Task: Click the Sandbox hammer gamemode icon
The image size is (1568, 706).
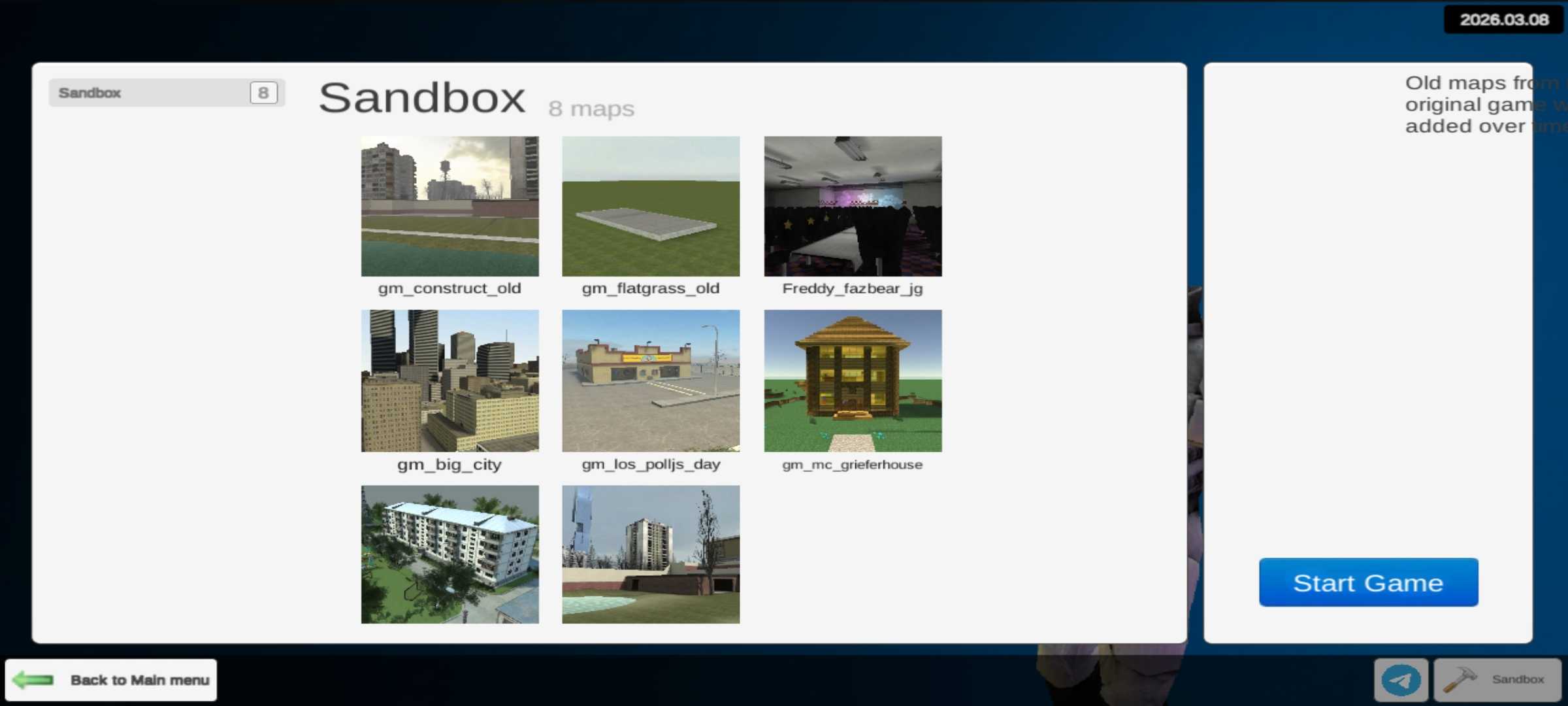Action: 1460,680
